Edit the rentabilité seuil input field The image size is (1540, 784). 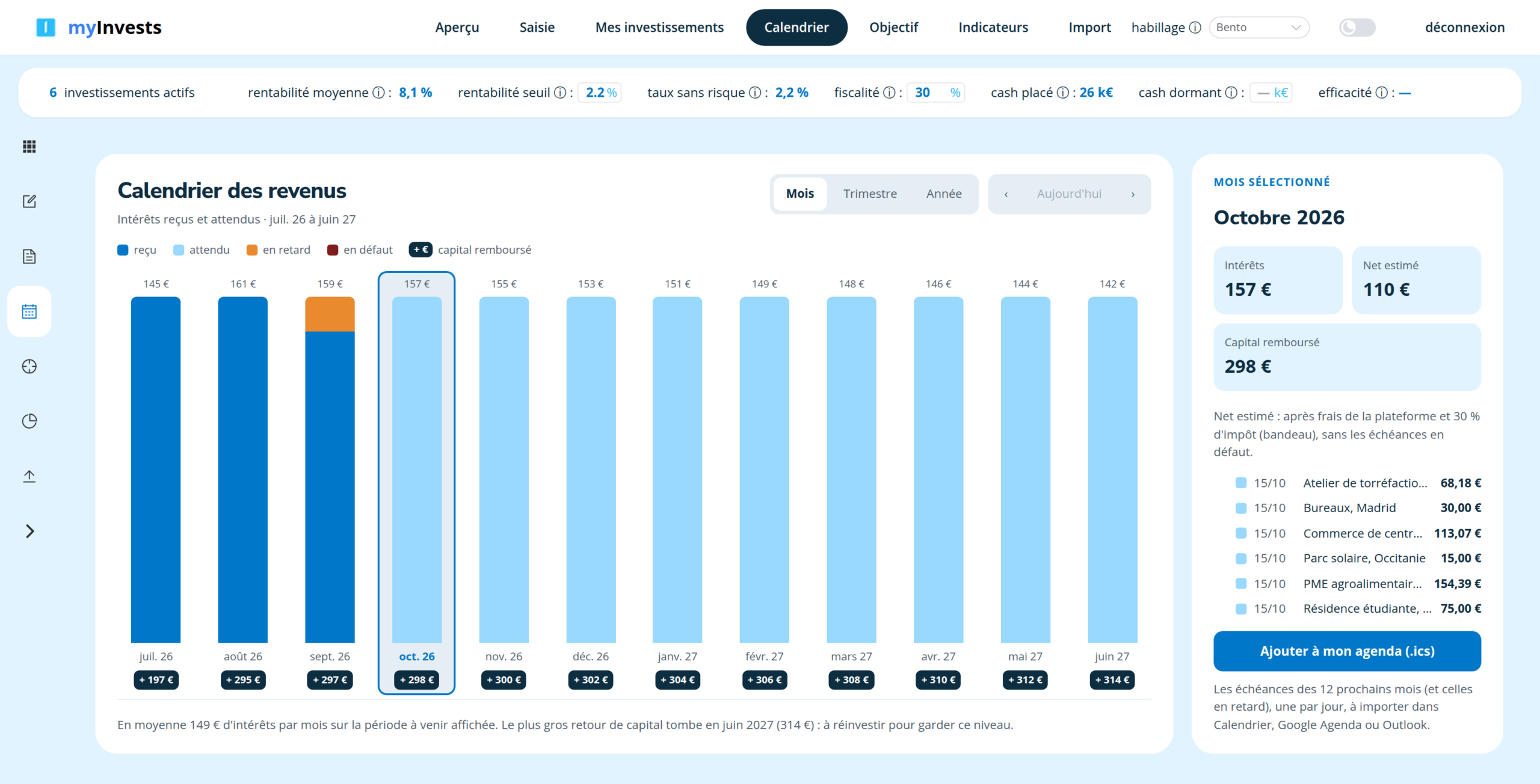(x=600, y=93)
